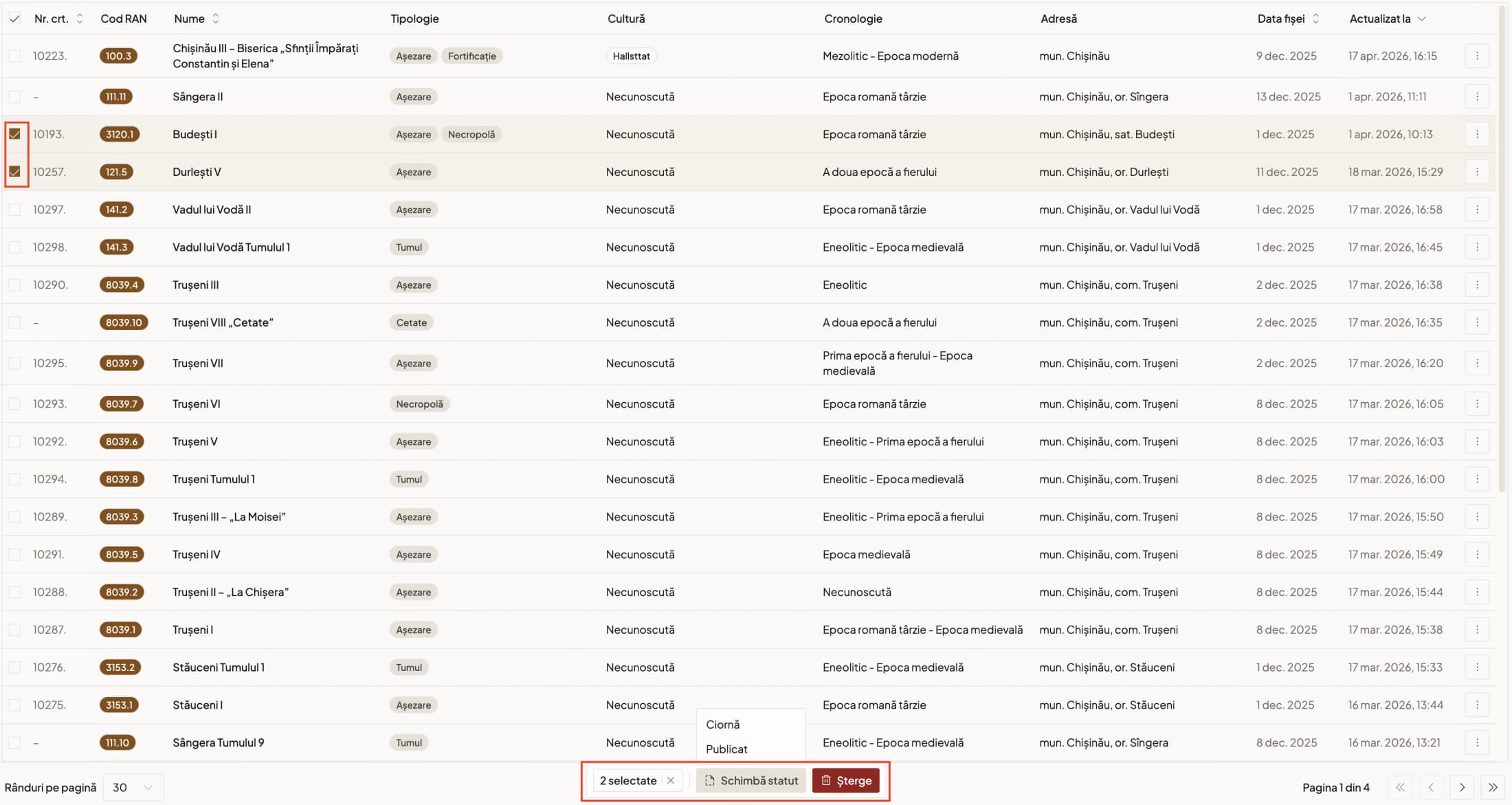Open actions menu for Trușeni VIII „Cetate”
This screenshot has width=1512, height=805.
(1477, 322)
